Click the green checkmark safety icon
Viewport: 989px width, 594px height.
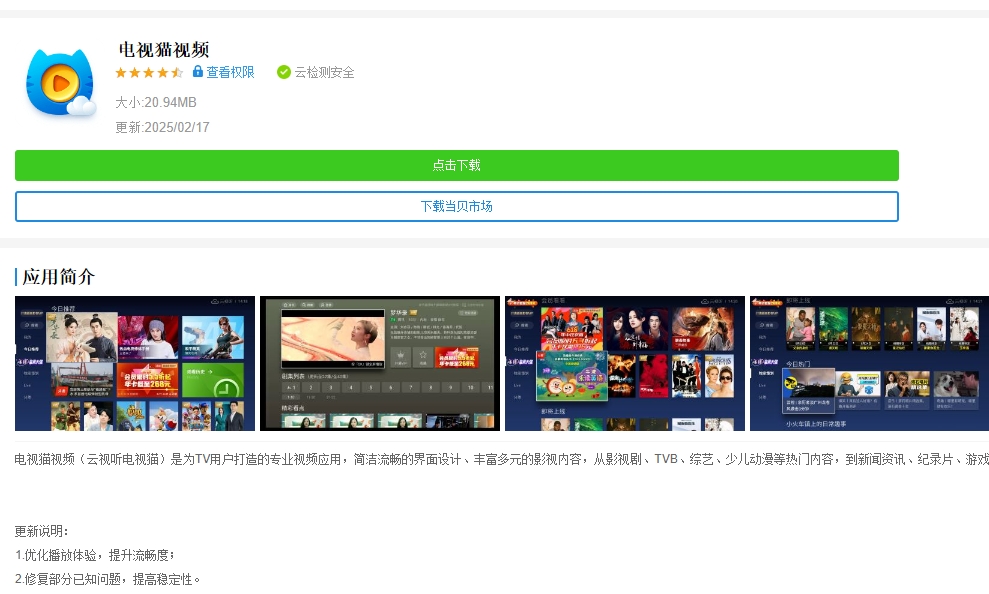285,72
